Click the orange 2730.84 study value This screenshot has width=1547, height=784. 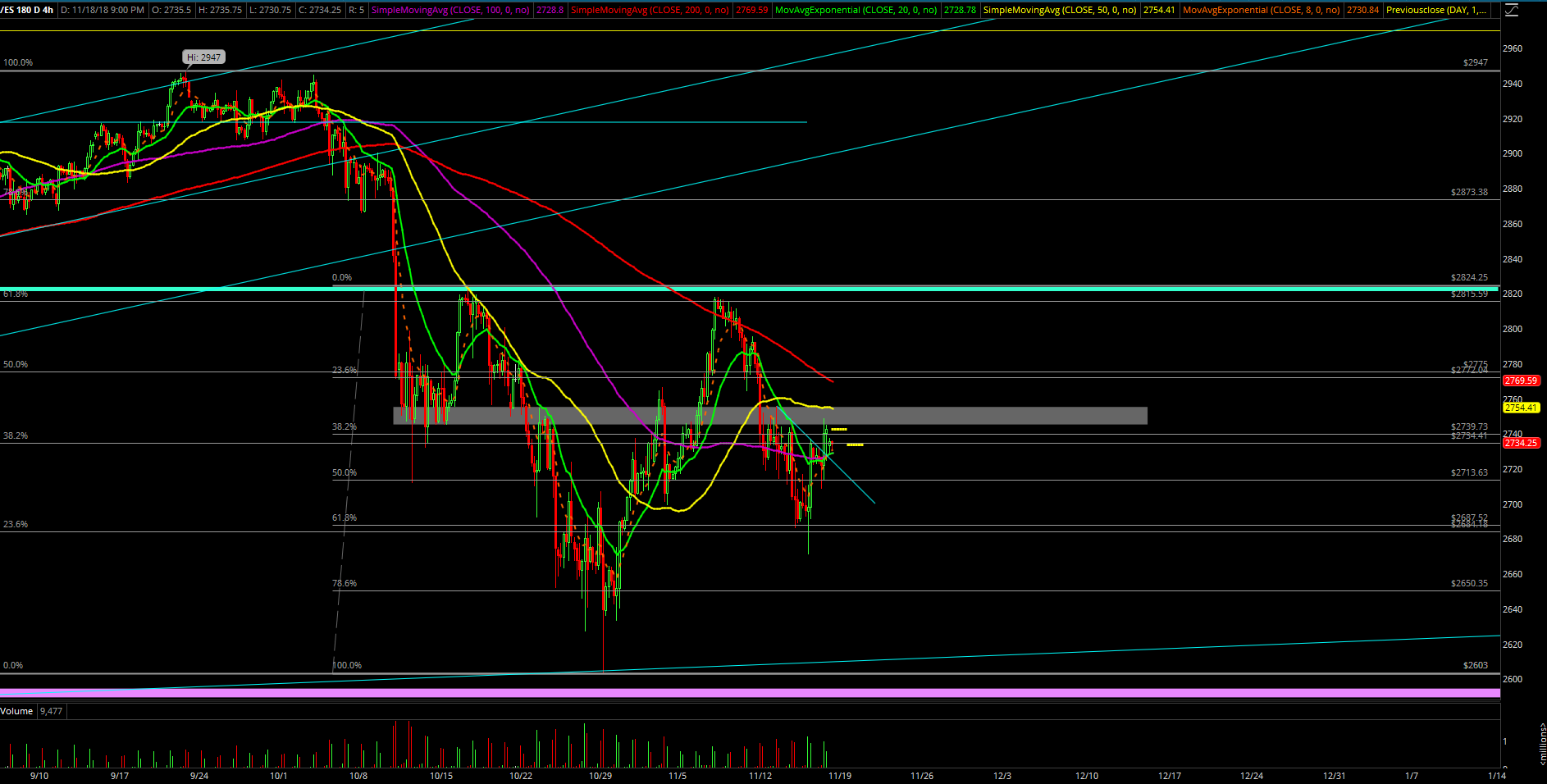(1362, 10)
